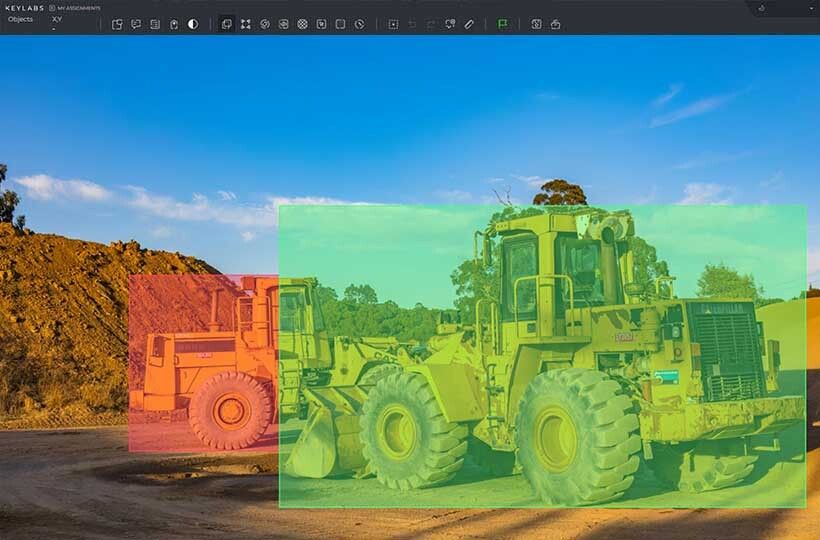This screenshot has height=540, width=820.
Task: Click the save icon beside green flag
Action: 536,24
